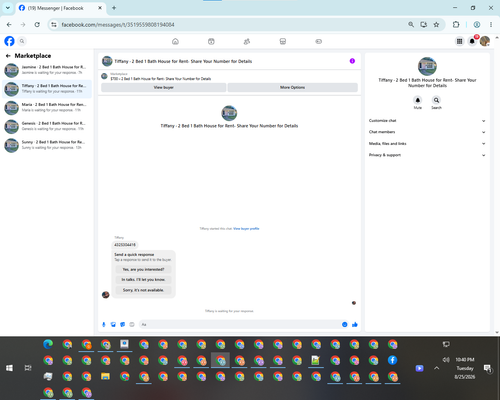Send a thumbs-up like

coord(355,324)
